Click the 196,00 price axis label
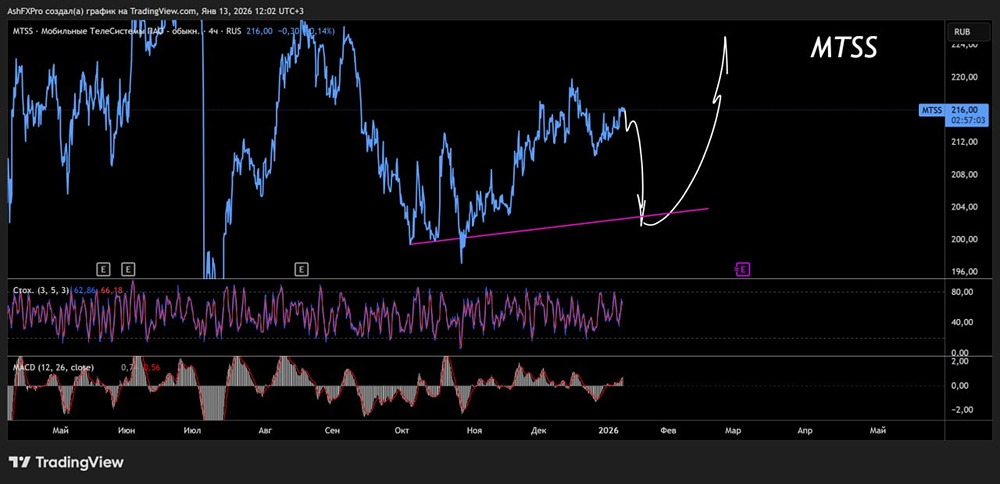This screenshot has height=484, width=1000. click(x=964, y=272)
